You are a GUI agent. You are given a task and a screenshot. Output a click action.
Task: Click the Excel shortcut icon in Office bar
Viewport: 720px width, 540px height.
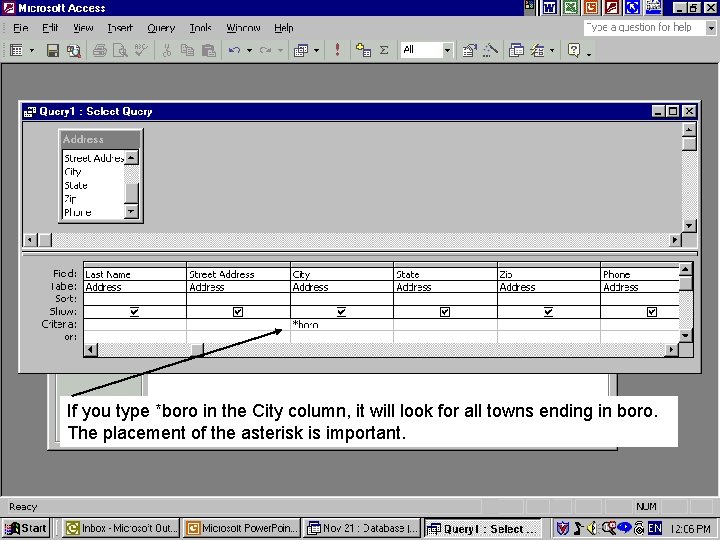570,7
